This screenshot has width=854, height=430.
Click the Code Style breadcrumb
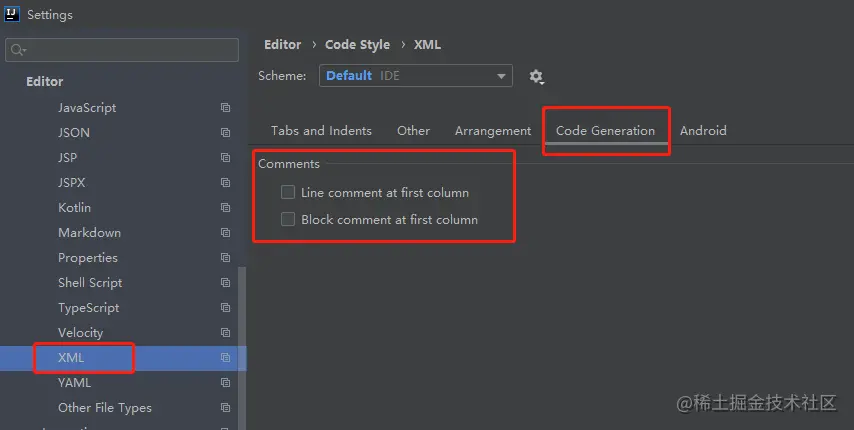[357, 45]
